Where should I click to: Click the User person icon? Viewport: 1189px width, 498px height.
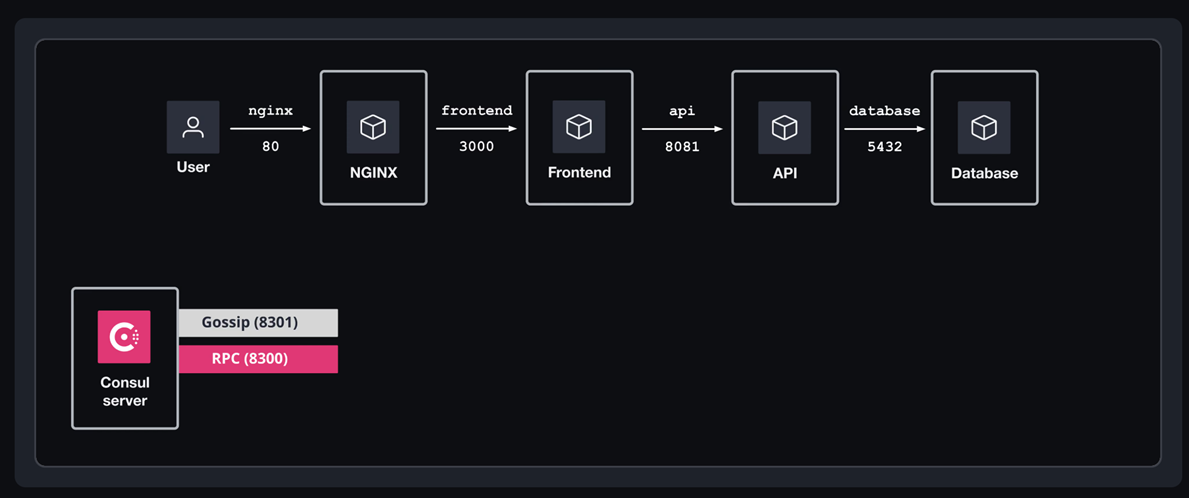193,127
